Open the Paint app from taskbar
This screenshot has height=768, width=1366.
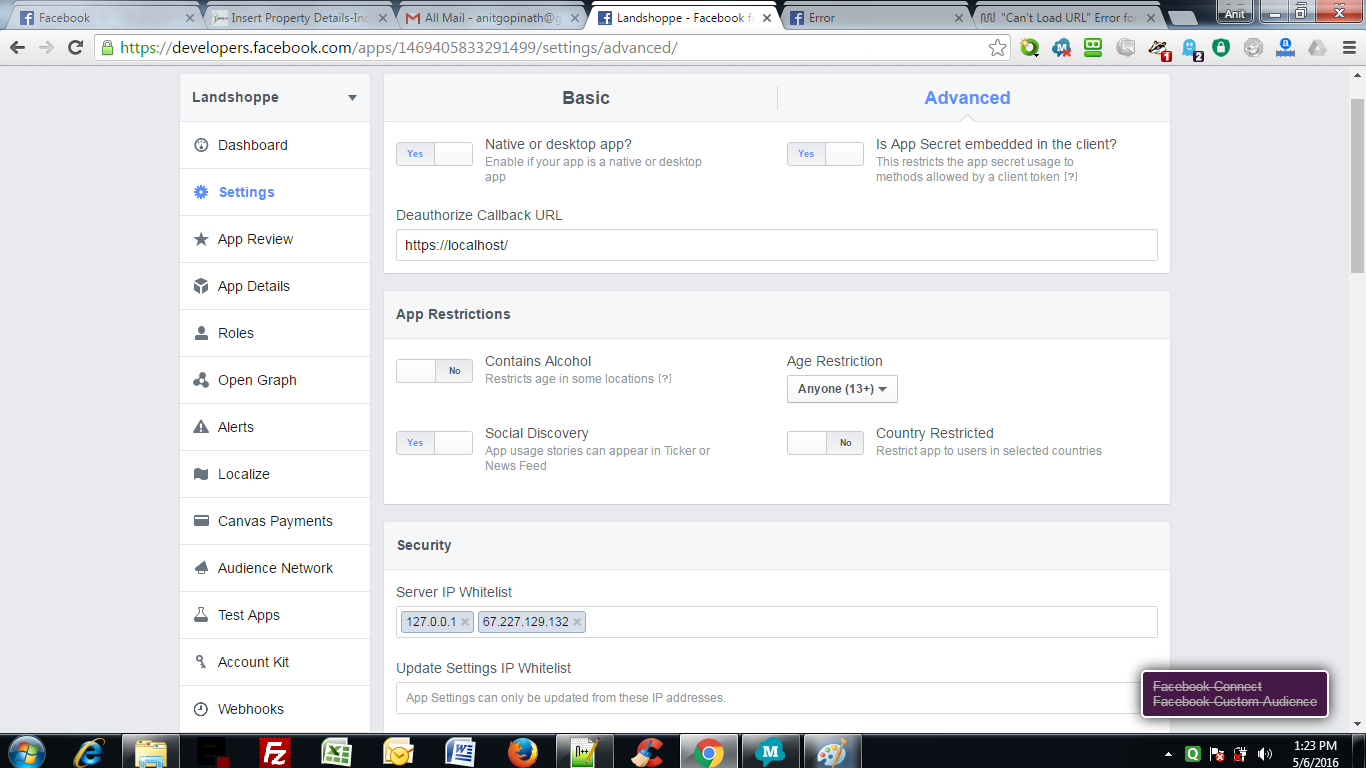click(x=832, y=752)
